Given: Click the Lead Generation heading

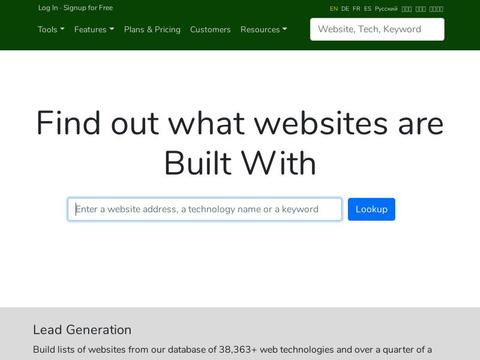Looking at the screenshot, I should click(82, 330).
